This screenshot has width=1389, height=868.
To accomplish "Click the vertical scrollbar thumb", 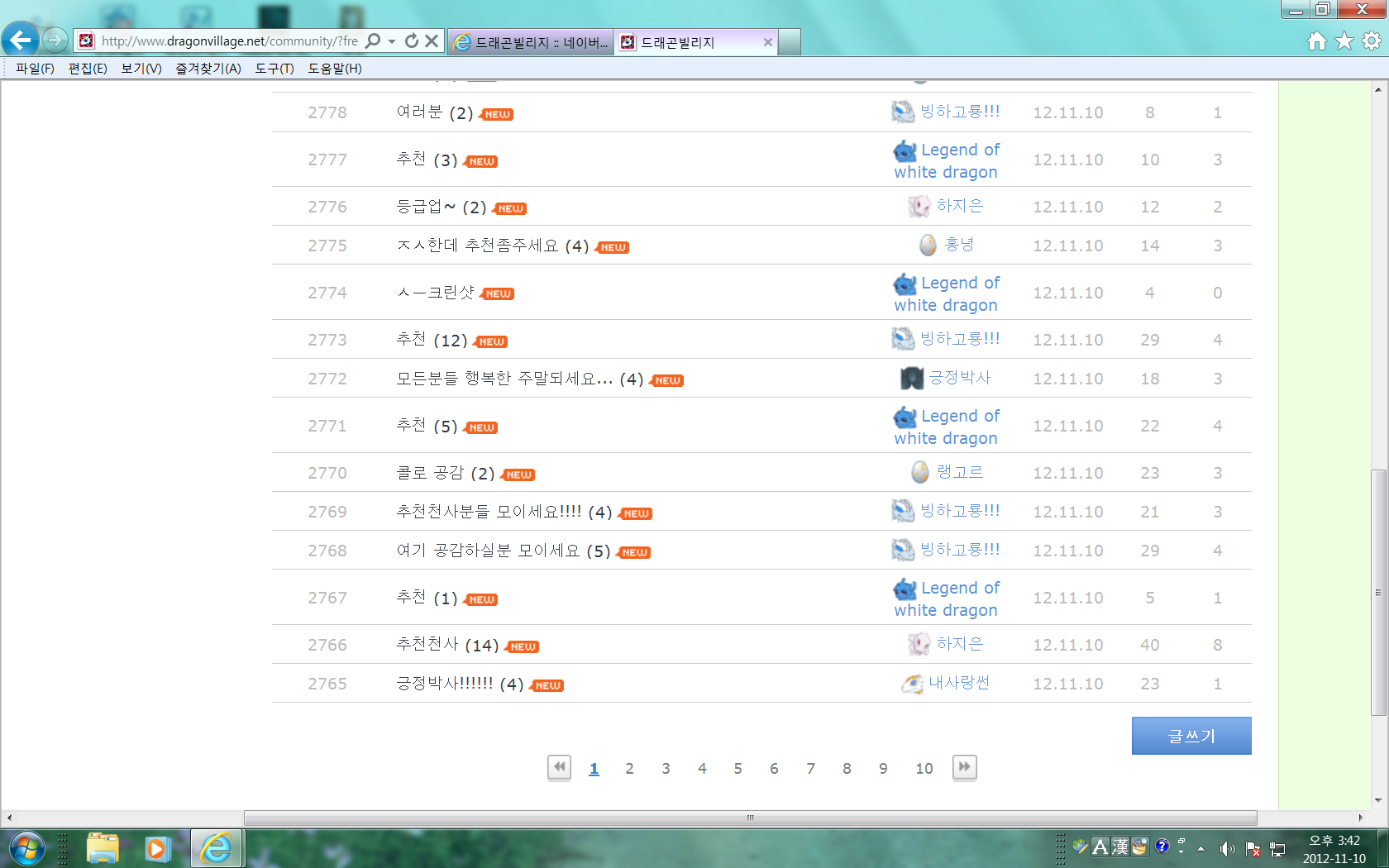I will pyautogui.click(x=1377, y=591).
